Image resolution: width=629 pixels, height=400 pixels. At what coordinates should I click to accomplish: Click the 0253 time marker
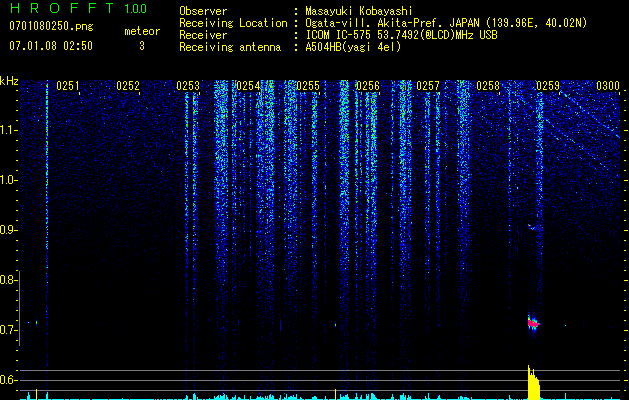click(x=188, y=86)
